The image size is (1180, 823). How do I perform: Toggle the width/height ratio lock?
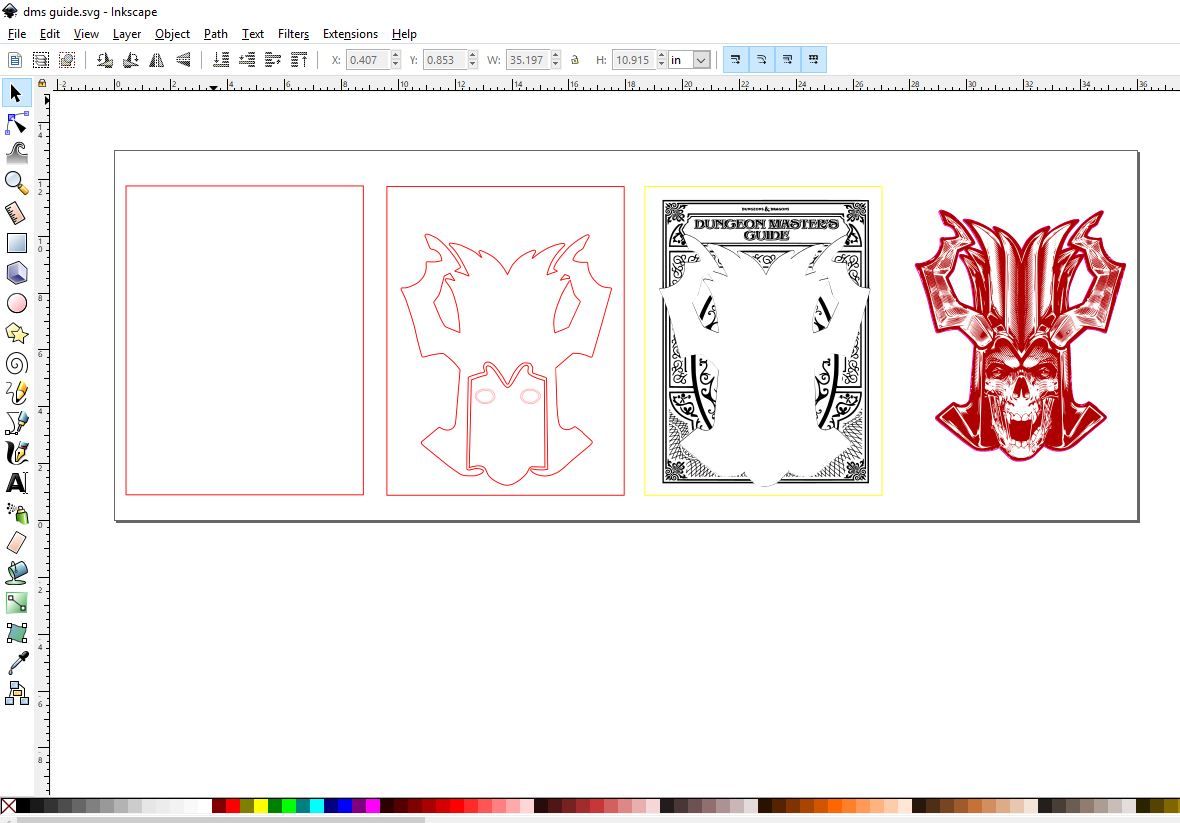(x=575, y=59)
